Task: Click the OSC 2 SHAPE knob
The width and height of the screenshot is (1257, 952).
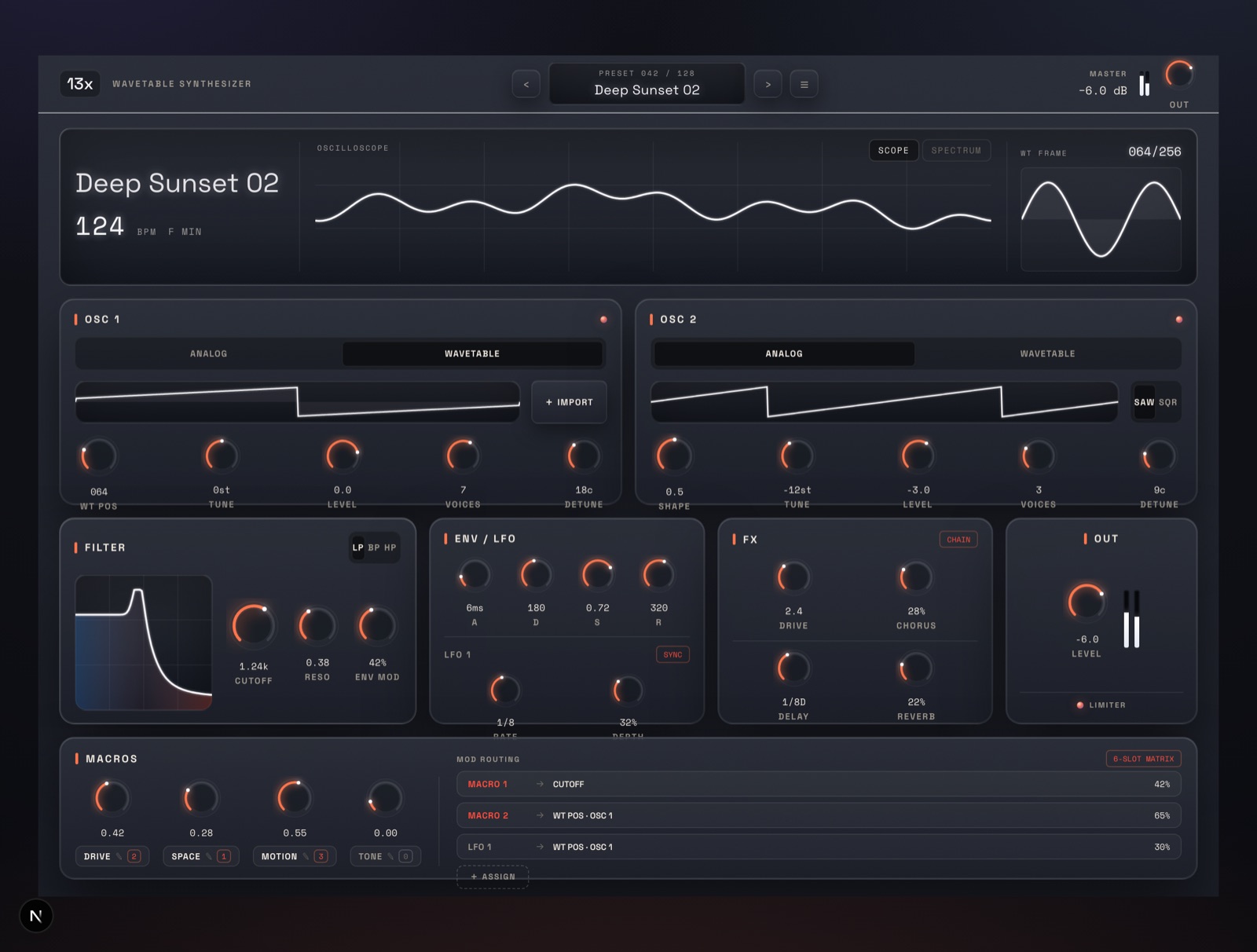Action: coord(674,456)
